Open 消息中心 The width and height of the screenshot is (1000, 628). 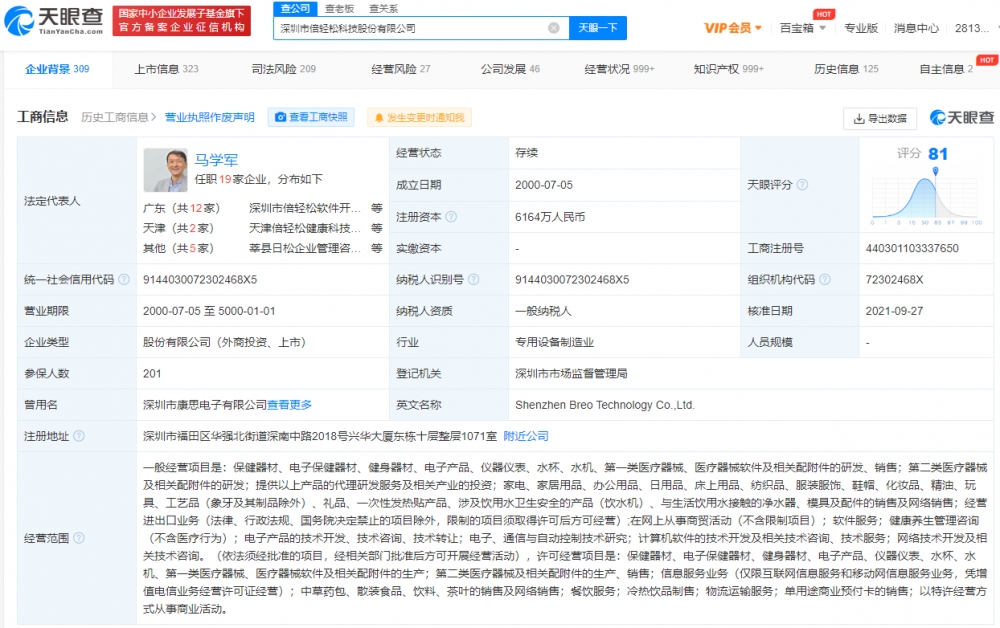pos(916,28)
